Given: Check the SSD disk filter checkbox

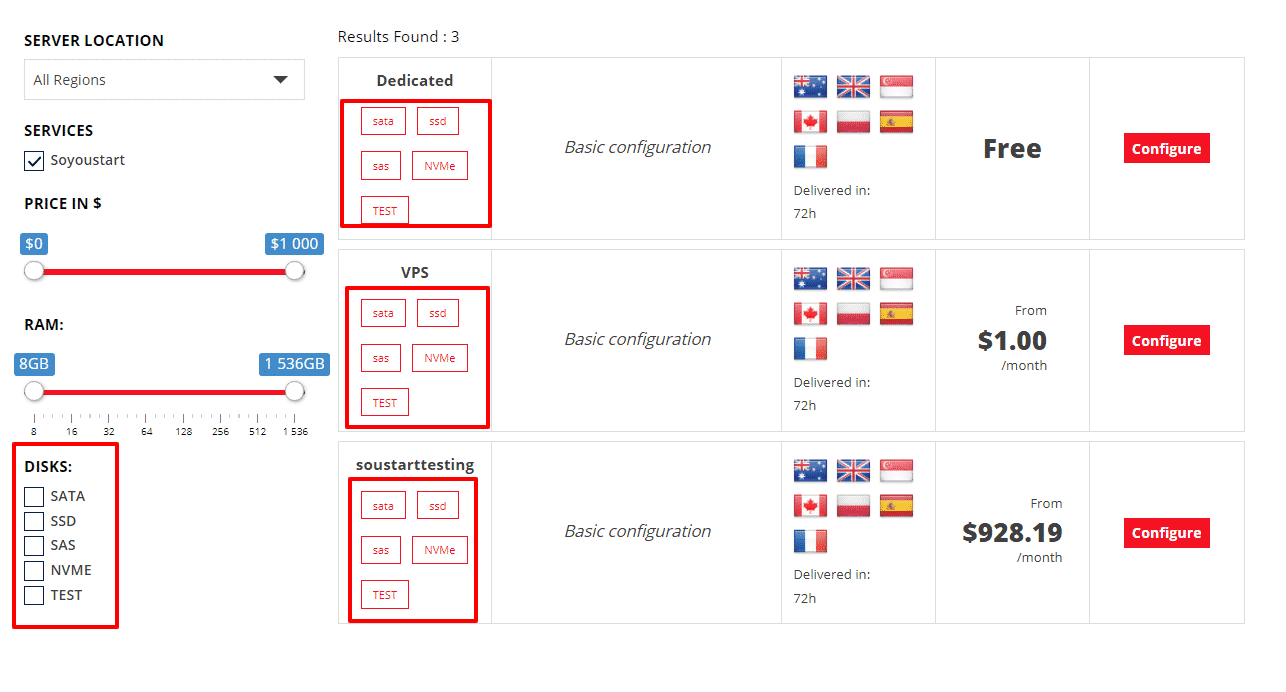Looking at the screenshot, I should click(34, 521).
